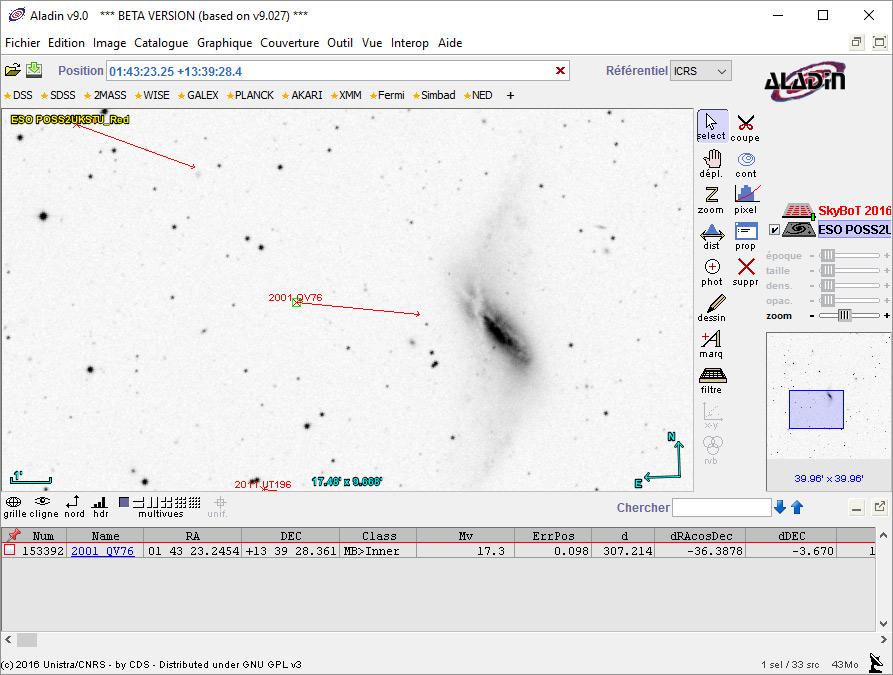Select the sixteen-panel multivues layout

pyautogui.click(x=195, y=502)
